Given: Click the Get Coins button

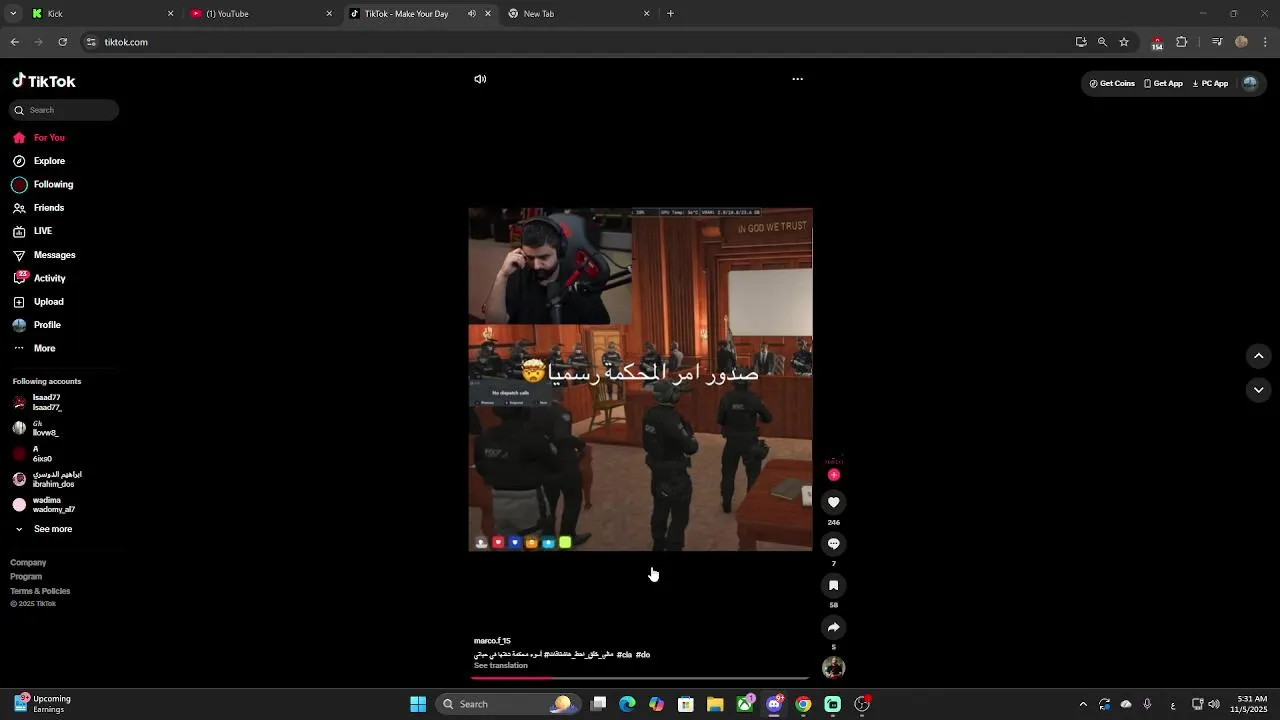Looking at the screenshot, I should pyautogui.click(x=1112, y=84).
